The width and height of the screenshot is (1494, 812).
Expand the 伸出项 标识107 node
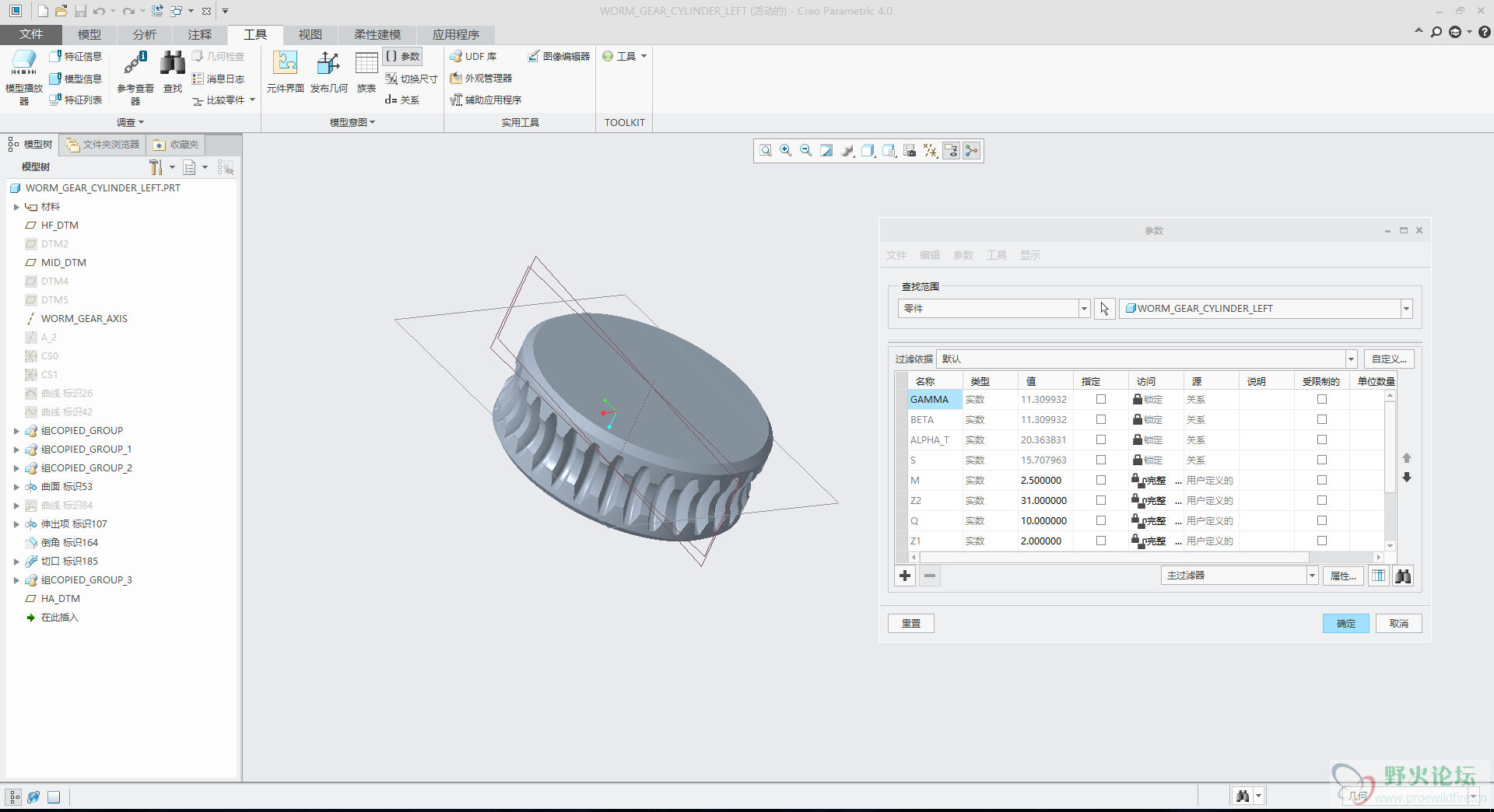coord(16,524)
